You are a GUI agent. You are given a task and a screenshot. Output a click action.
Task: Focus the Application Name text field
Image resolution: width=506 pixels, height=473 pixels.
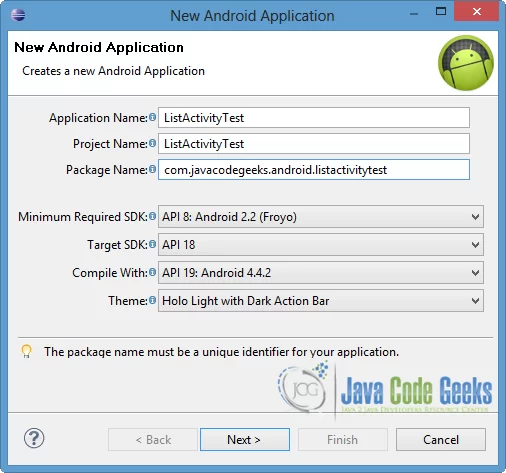pyautogui.click(x=314, y=117)
